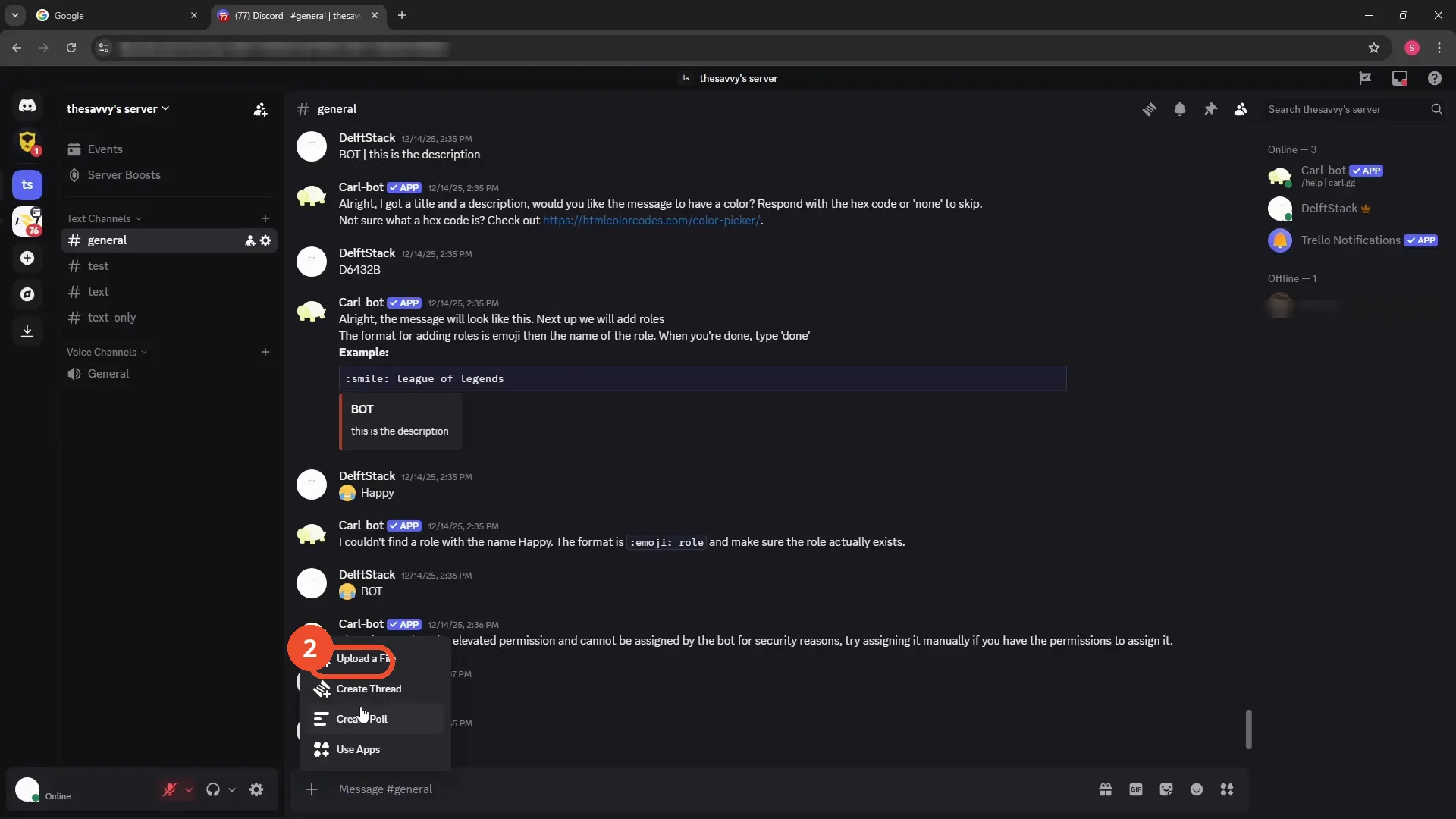Toggle the member list visibility
Viewport: 1456px width, 819px height.
(1241, 109)
